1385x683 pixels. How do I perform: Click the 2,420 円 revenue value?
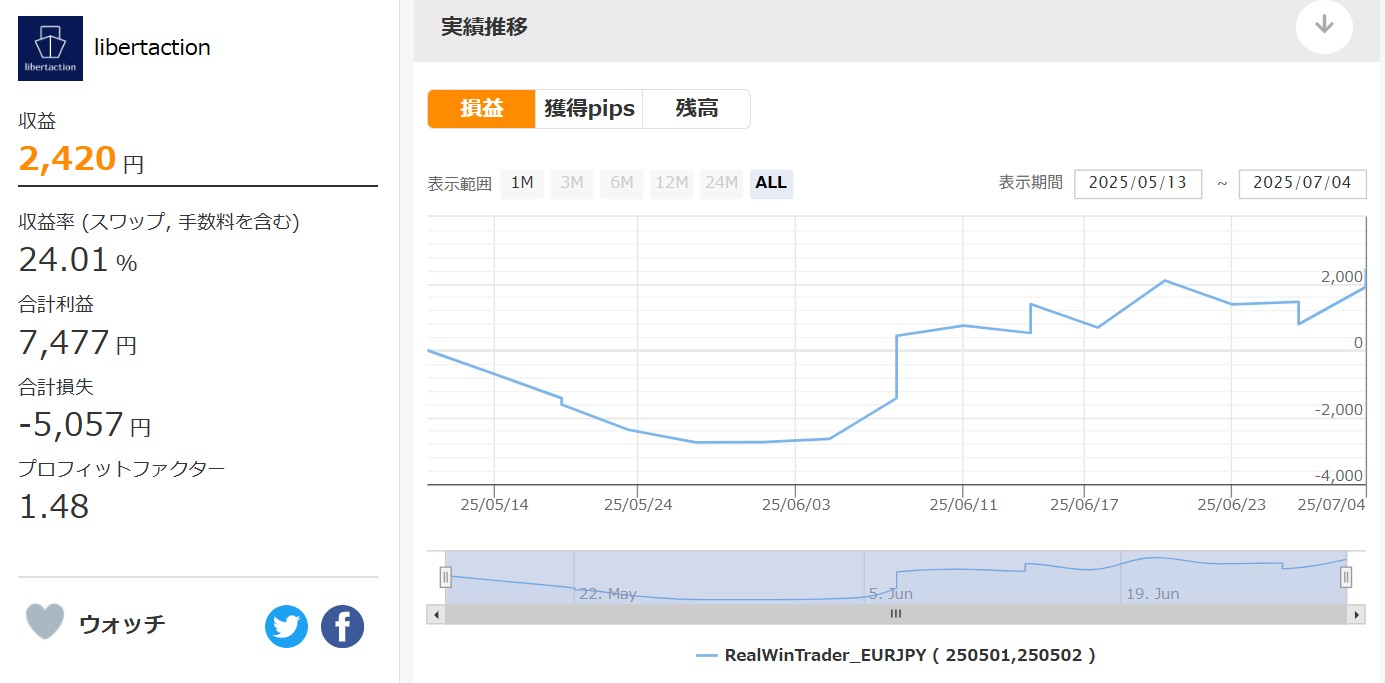(82, 159)
